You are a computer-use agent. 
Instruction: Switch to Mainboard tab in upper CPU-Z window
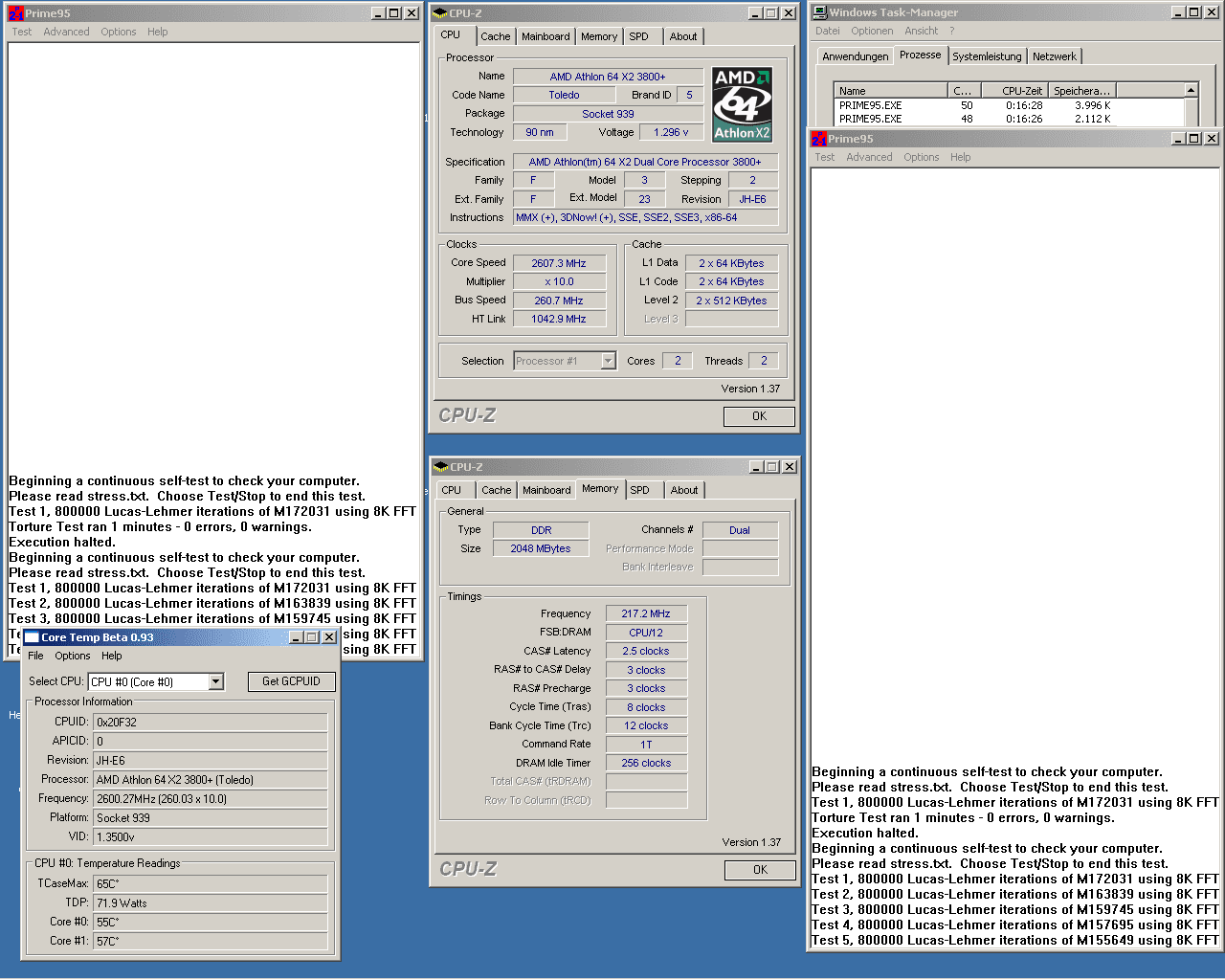pyautogui.click(x=546, y=36)
